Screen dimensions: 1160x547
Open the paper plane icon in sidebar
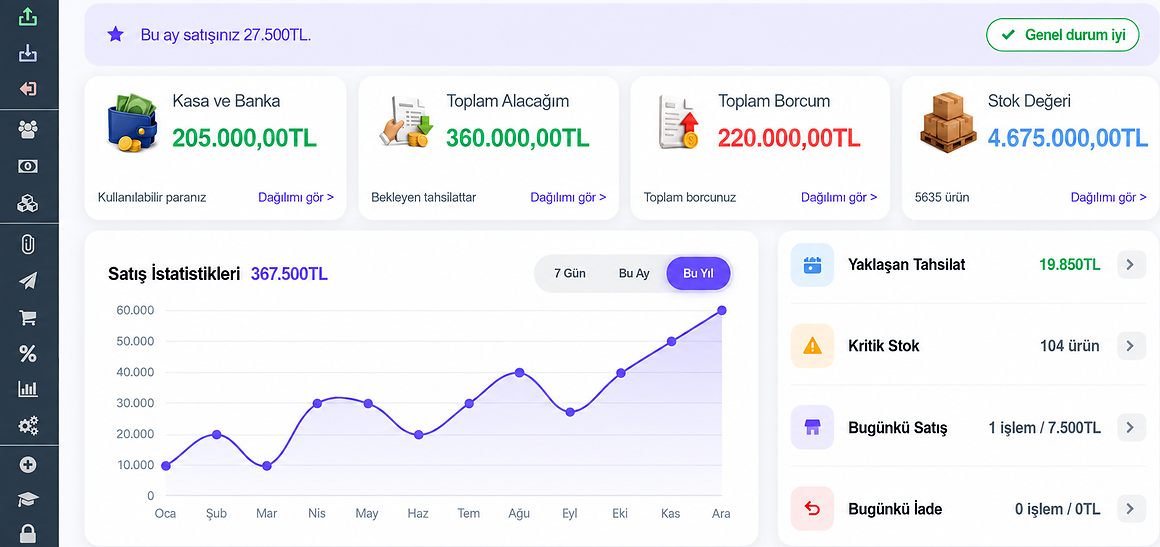27,281
